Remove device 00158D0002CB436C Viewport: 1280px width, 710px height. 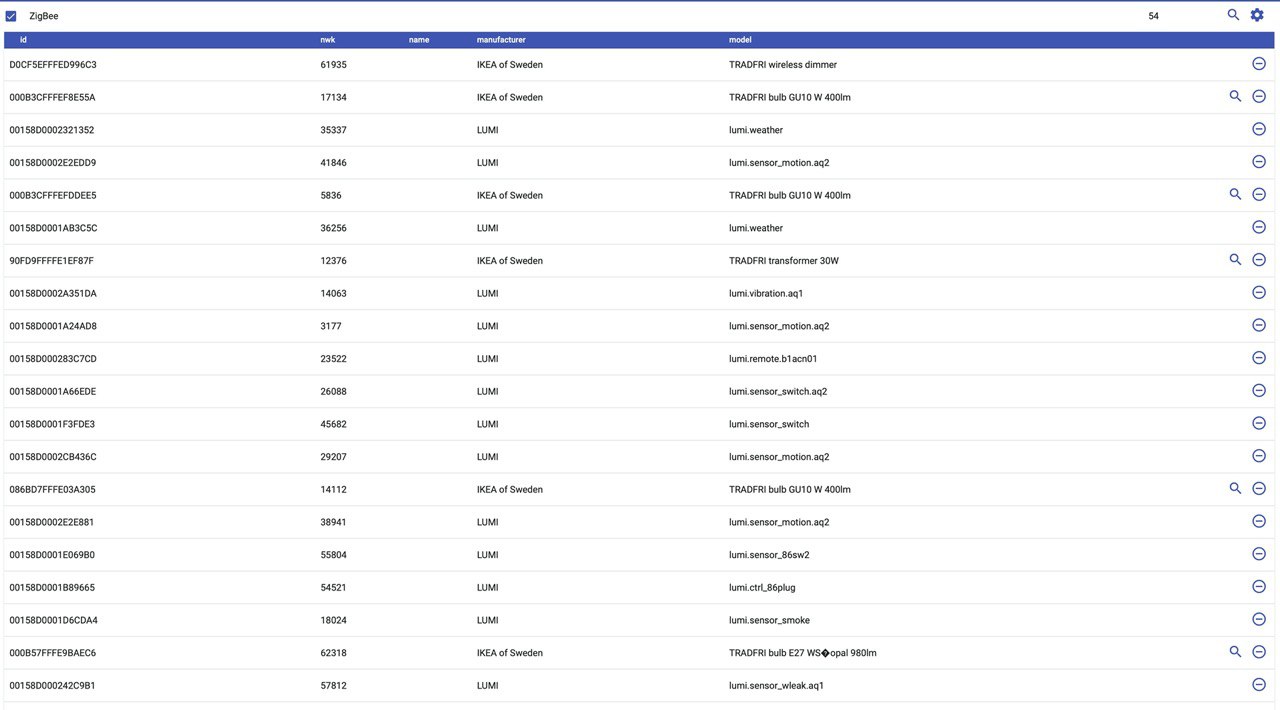point(1259,455)
